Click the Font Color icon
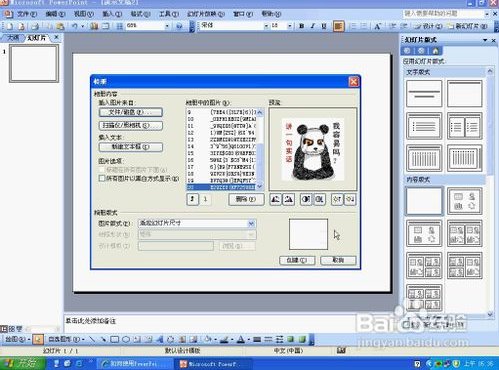Image resolution: width=499 pixels, height=370 pixels. point(241,339)
